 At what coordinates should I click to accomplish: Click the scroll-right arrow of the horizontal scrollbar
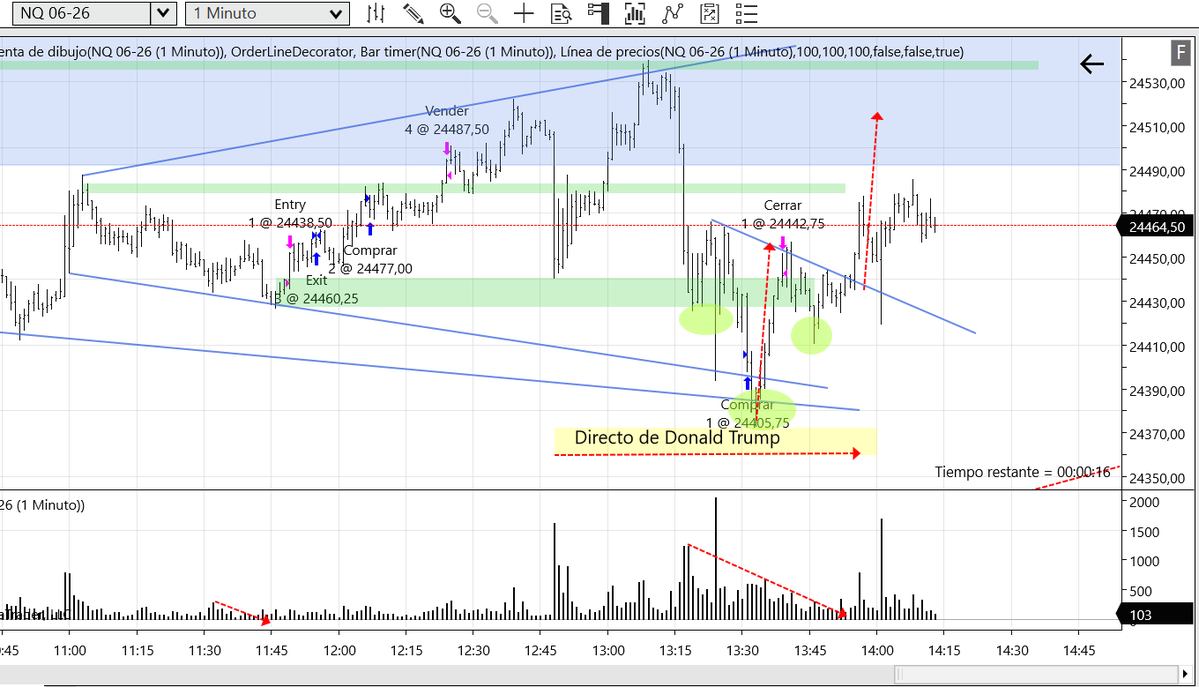point(1185,674)
